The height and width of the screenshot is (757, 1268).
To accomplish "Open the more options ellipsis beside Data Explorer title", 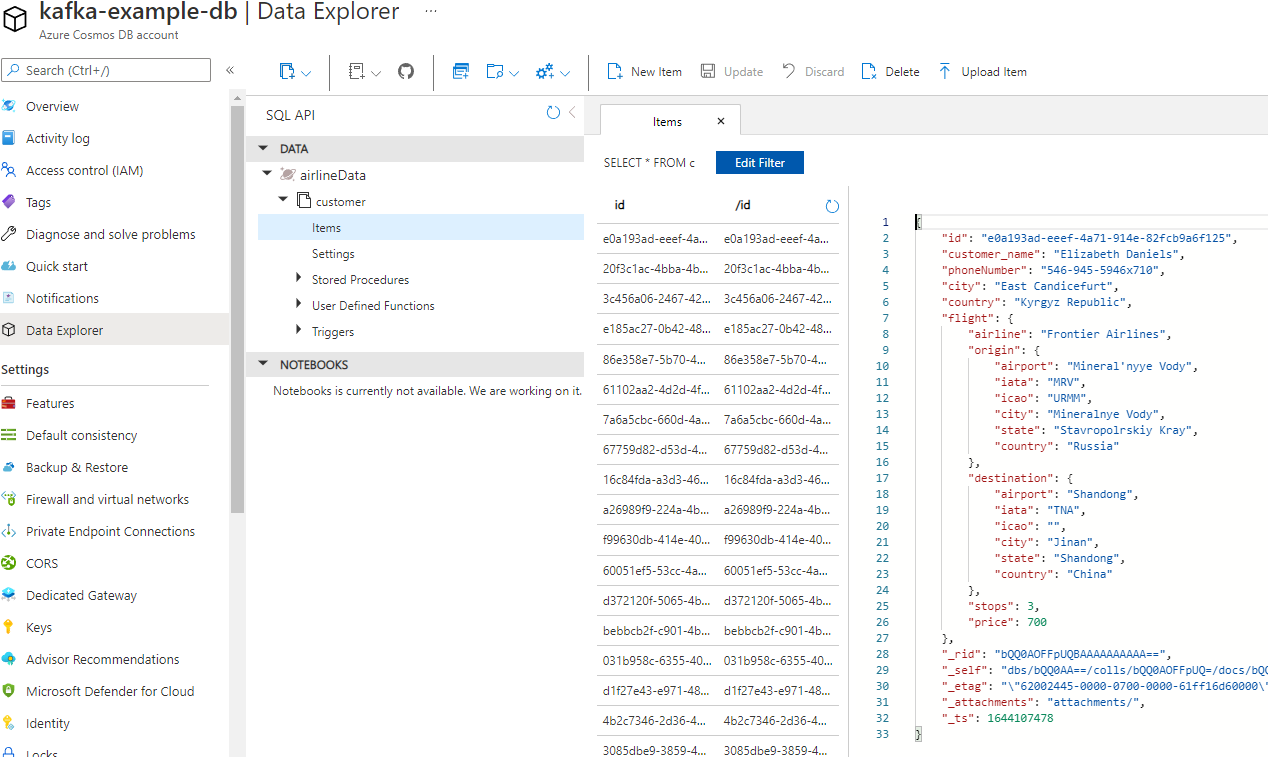I will [x=431, y=11].
